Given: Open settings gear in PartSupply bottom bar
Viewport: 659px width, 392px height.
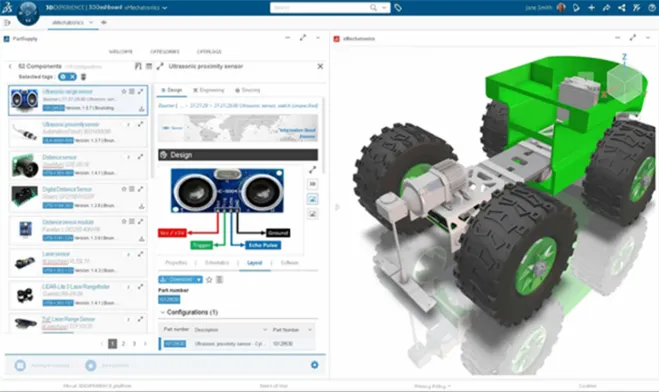Looking at the screenshot, I should point(314,365).
